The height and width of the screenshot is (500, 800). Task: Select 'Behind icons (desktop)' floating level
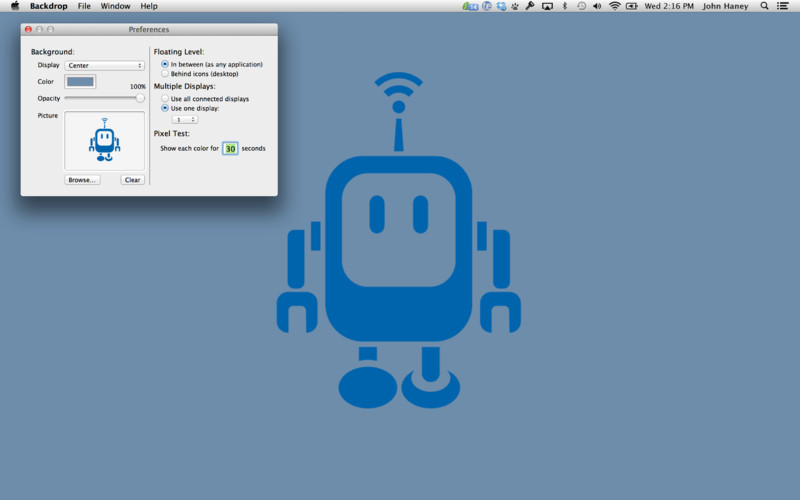point(165,73)
